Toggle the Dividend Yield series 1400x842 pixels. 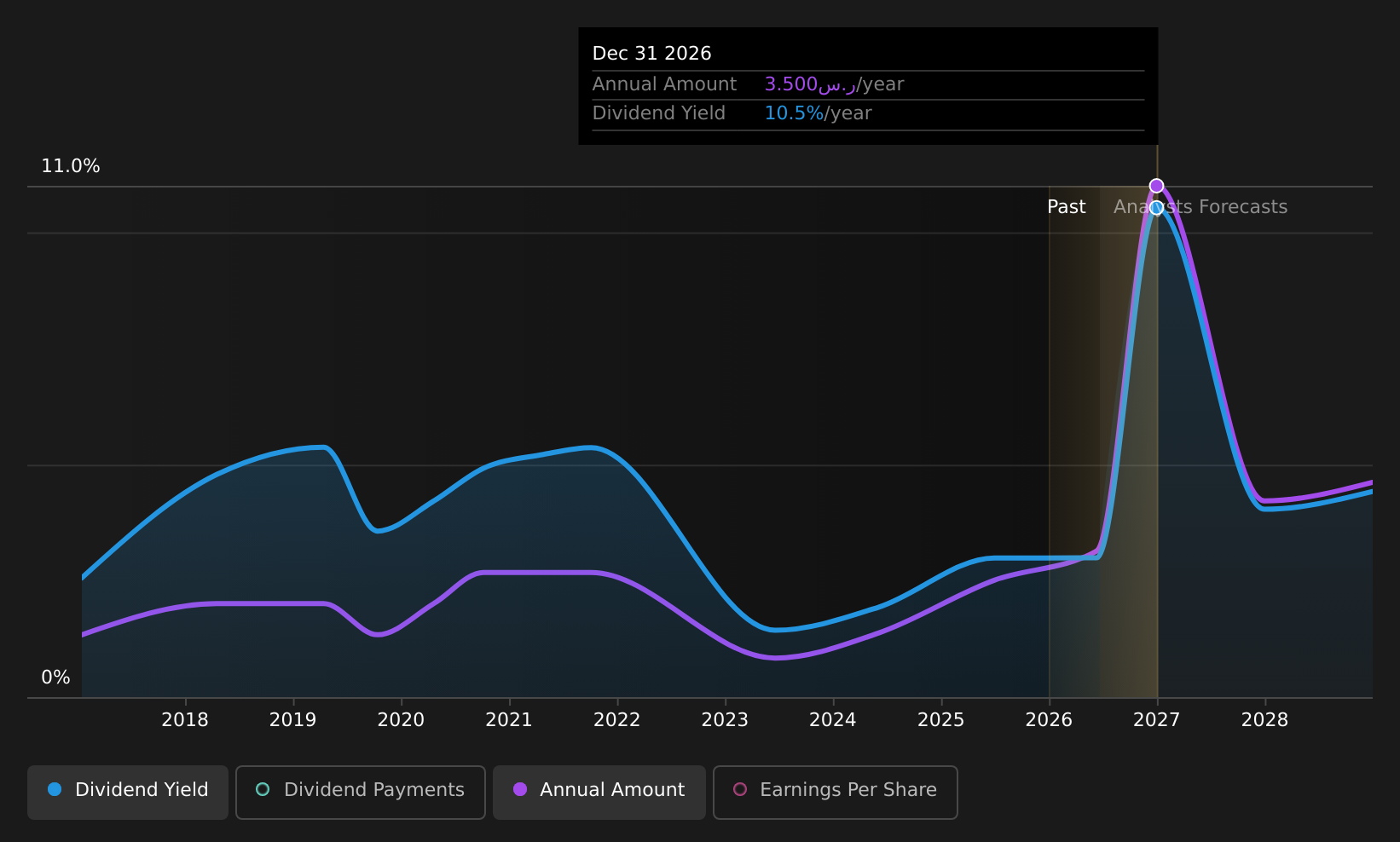pyautogui.click(x=128, y=793)
